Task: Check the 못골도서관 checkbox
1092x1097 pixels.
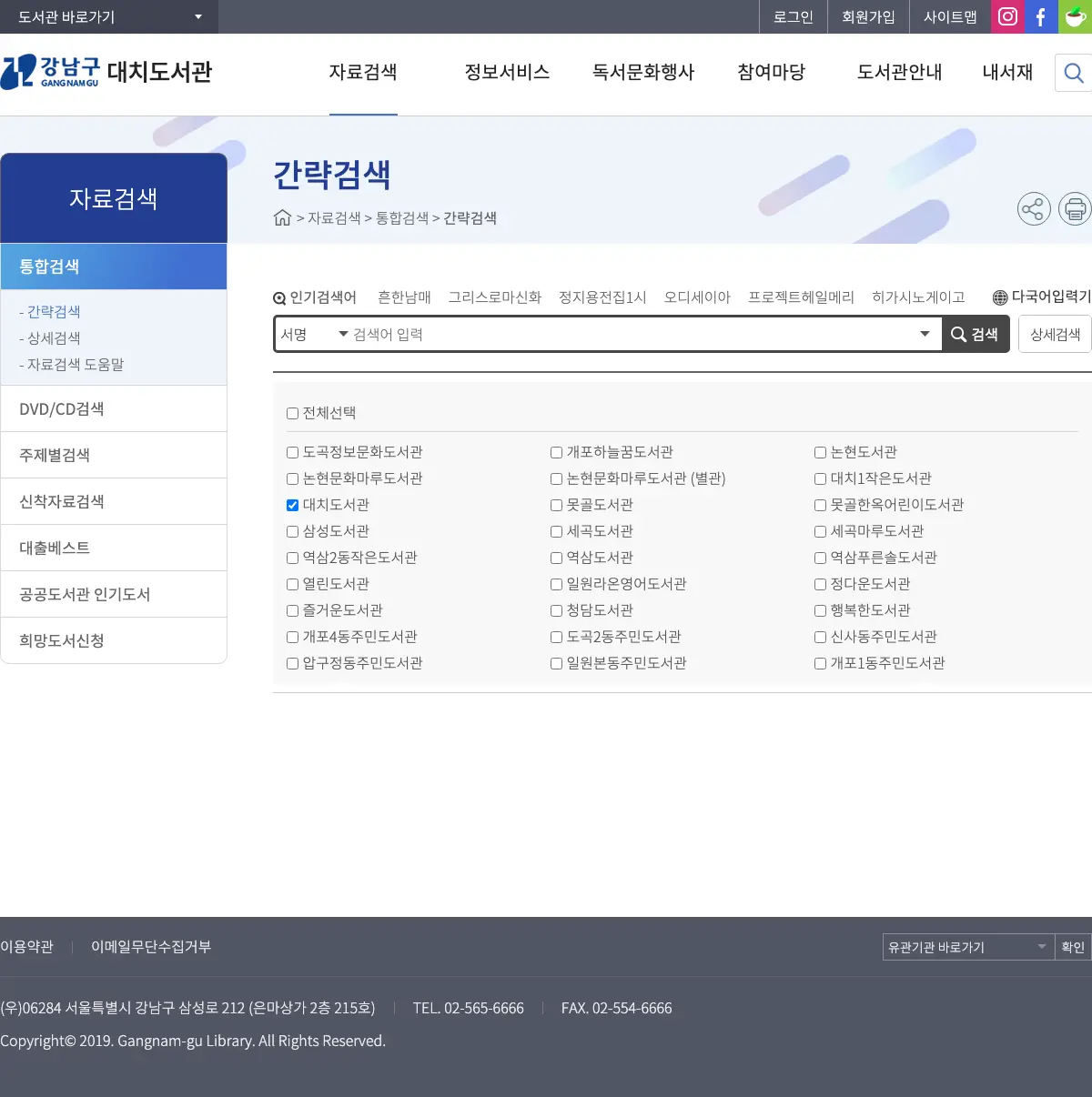Action: [x=556, y=505]
